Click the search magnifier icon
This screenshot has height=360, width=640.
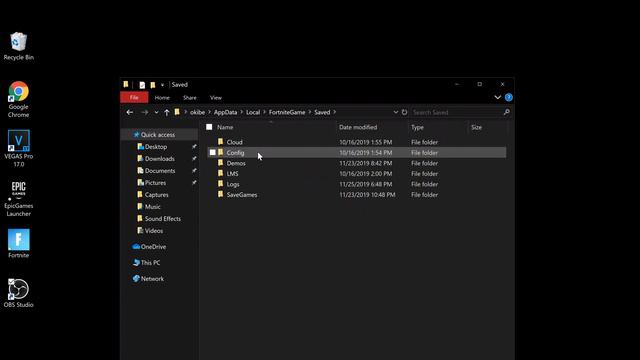point(507,112)
